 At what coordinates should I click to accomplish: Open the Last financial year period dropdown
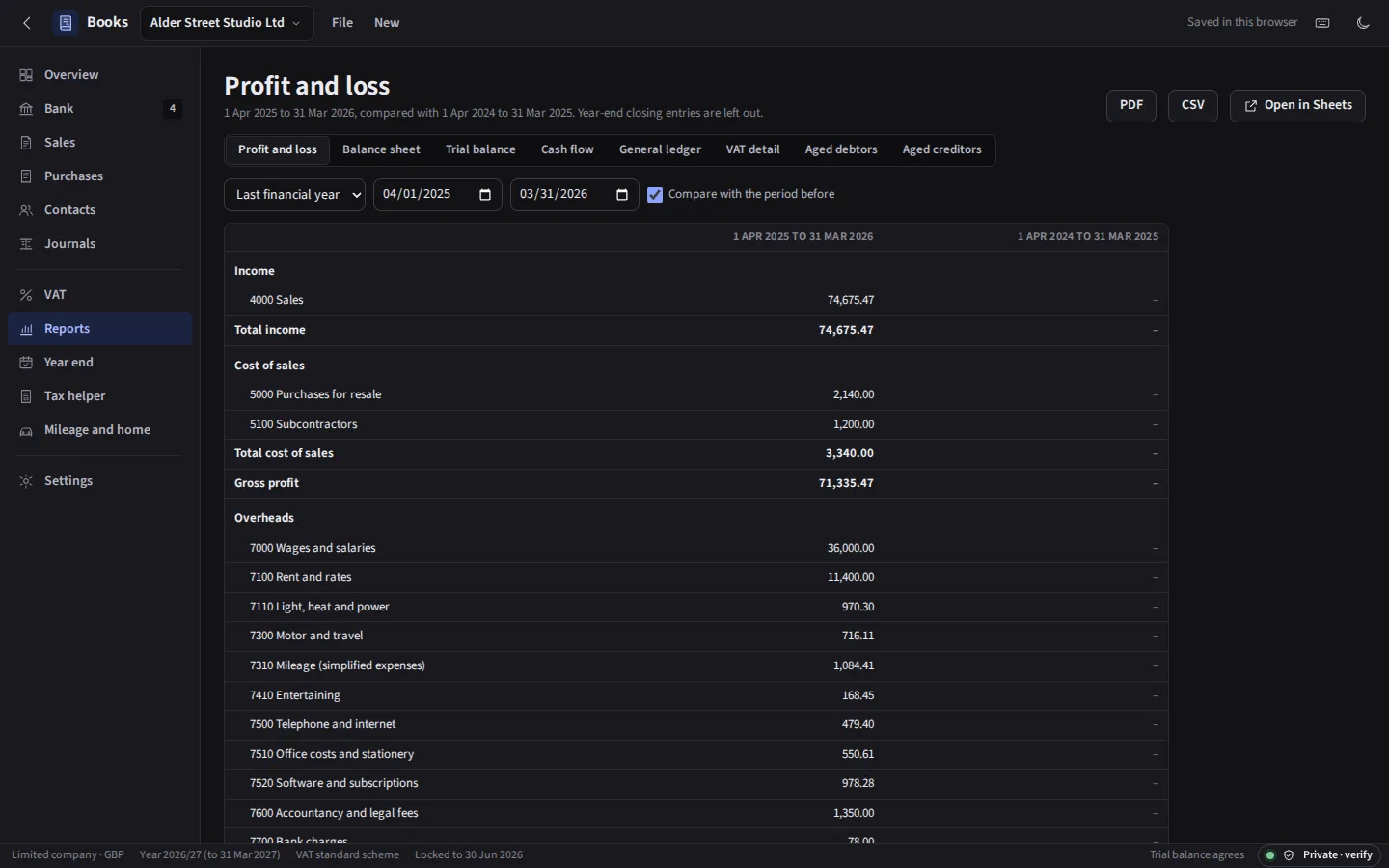click(295, 195)
